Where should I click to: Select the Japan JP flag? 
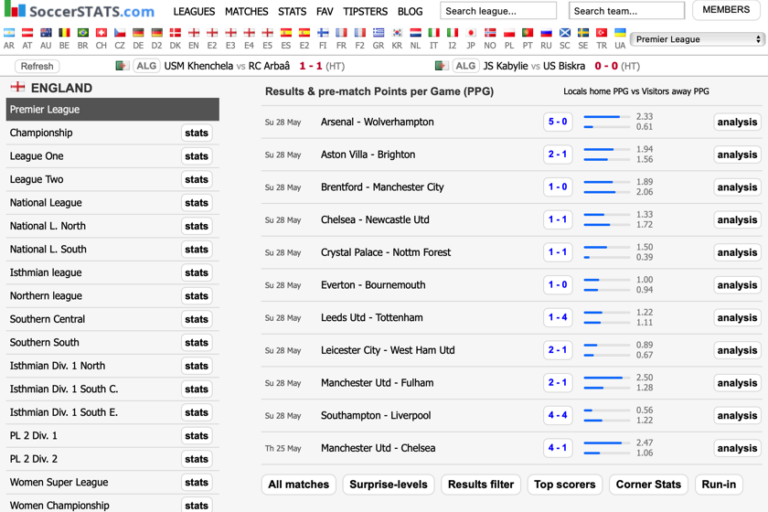(471, 33)
